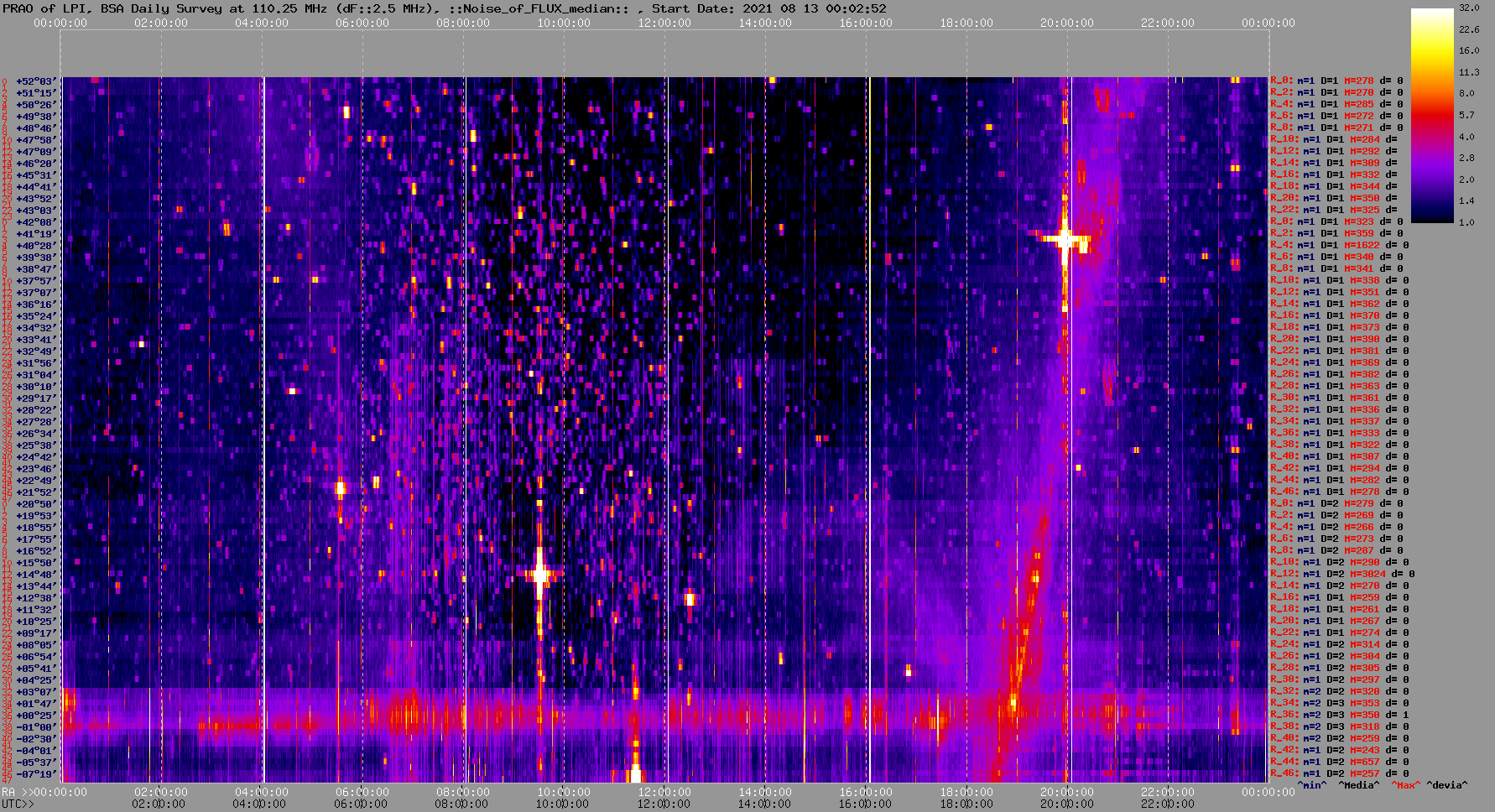
Task: Click the 'UTC>>' axis label
Action: click(18, 804)
